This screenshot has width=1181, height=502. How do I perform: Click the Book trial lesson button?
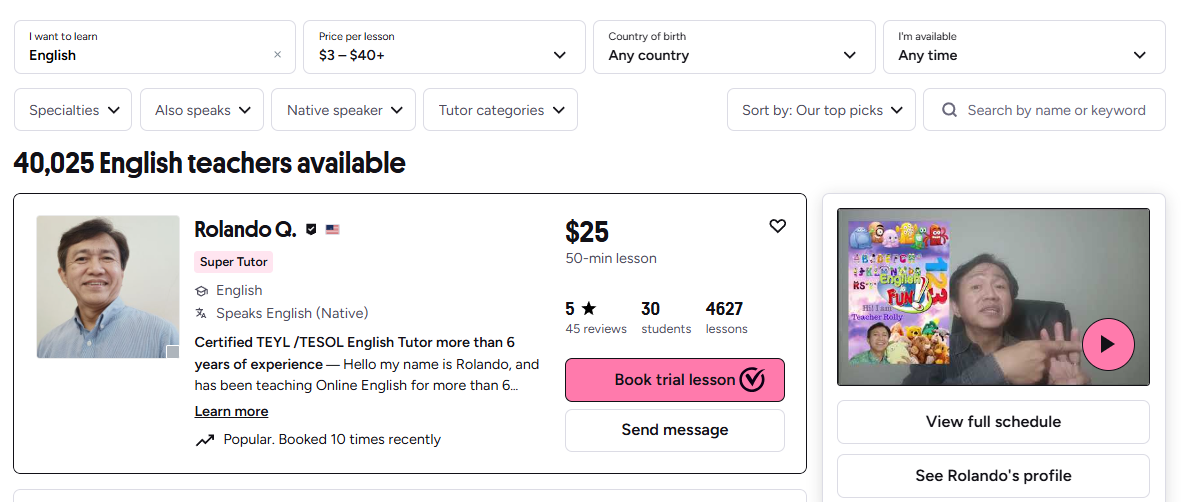click(x=675, y=380)
